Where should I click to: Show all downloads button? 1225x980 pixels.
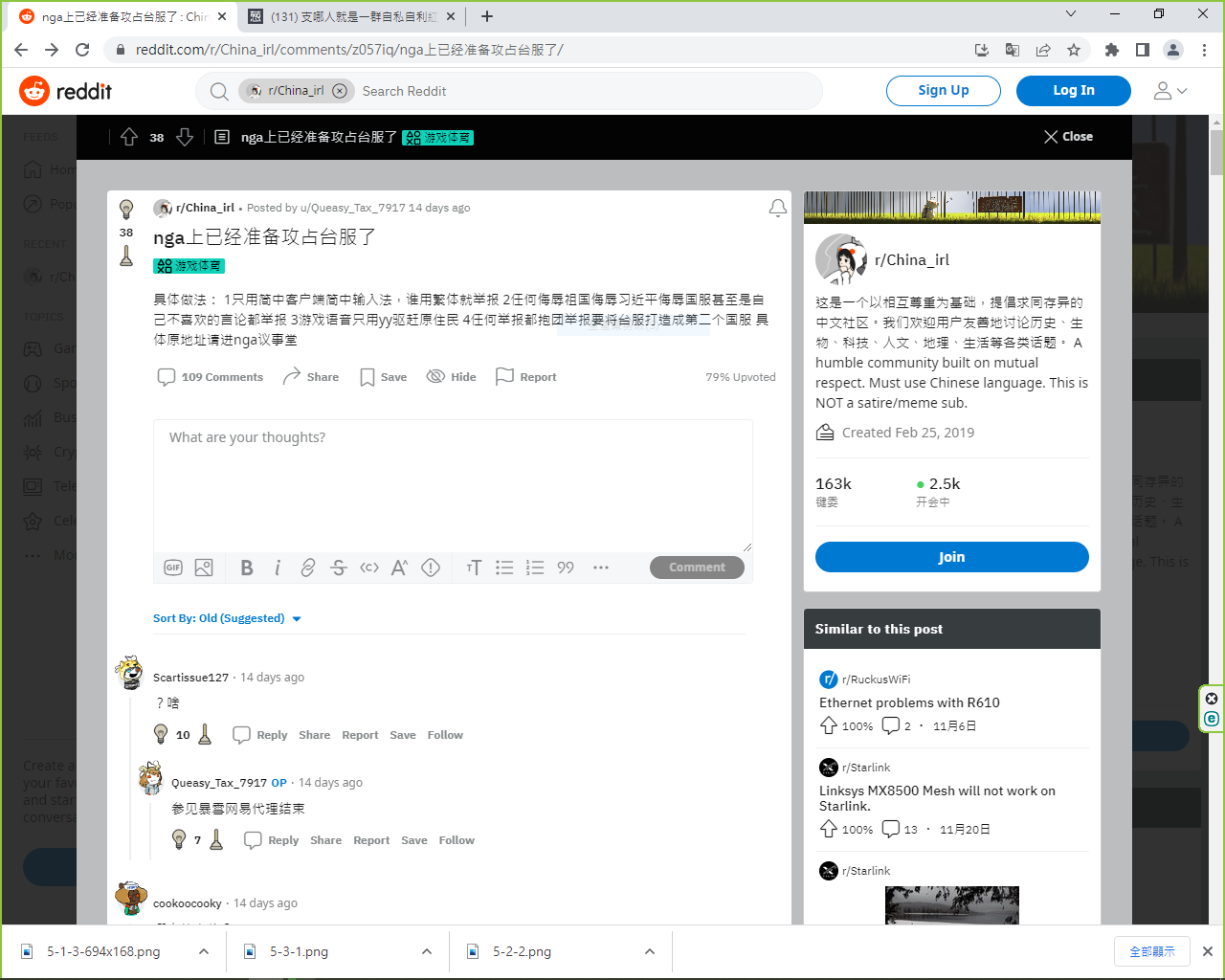(1152, 951)
